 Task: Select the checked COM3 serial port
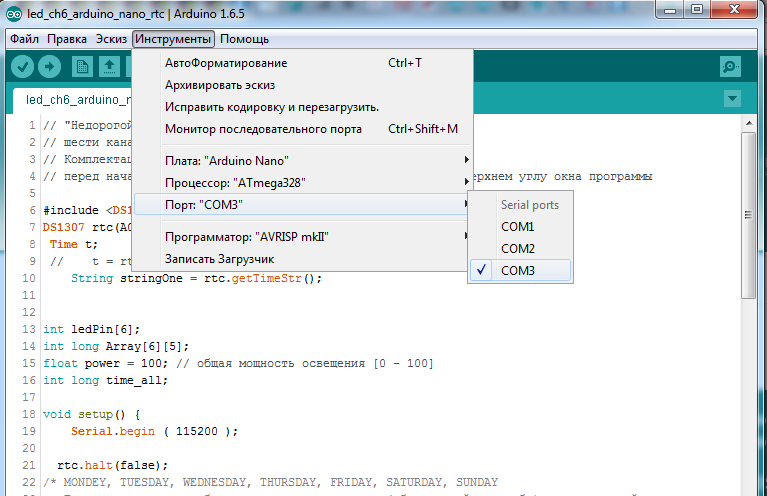(x=518, y=270)
